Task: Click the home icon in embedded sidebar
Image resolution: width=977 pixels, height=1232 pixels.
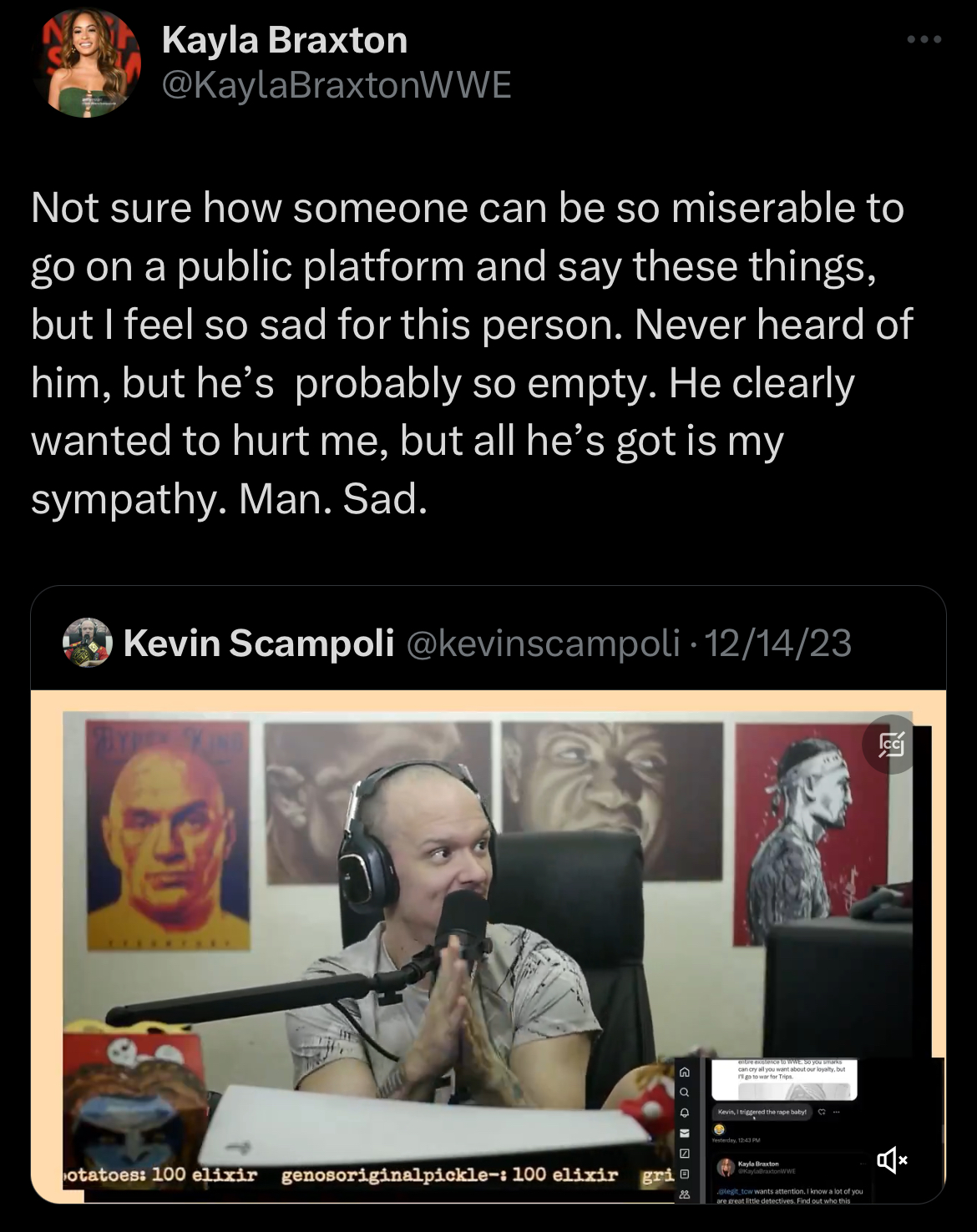Action: (x=685, y=1073)
